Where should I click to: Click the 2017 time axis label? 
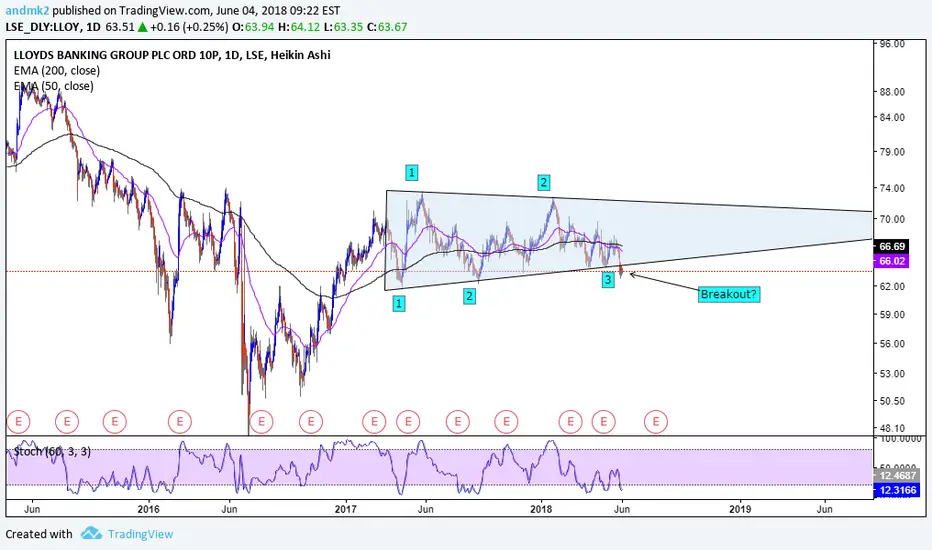coord(345,509)
